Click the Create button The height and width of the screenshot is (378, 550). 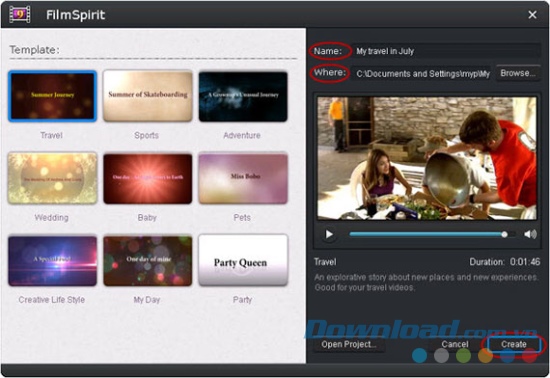pos(514,344)
